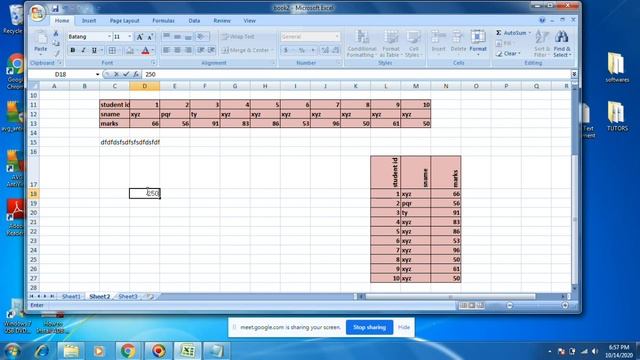Decrease the cell indent
Viewport: 640px width, 360px height.
(x=201, y=50)
